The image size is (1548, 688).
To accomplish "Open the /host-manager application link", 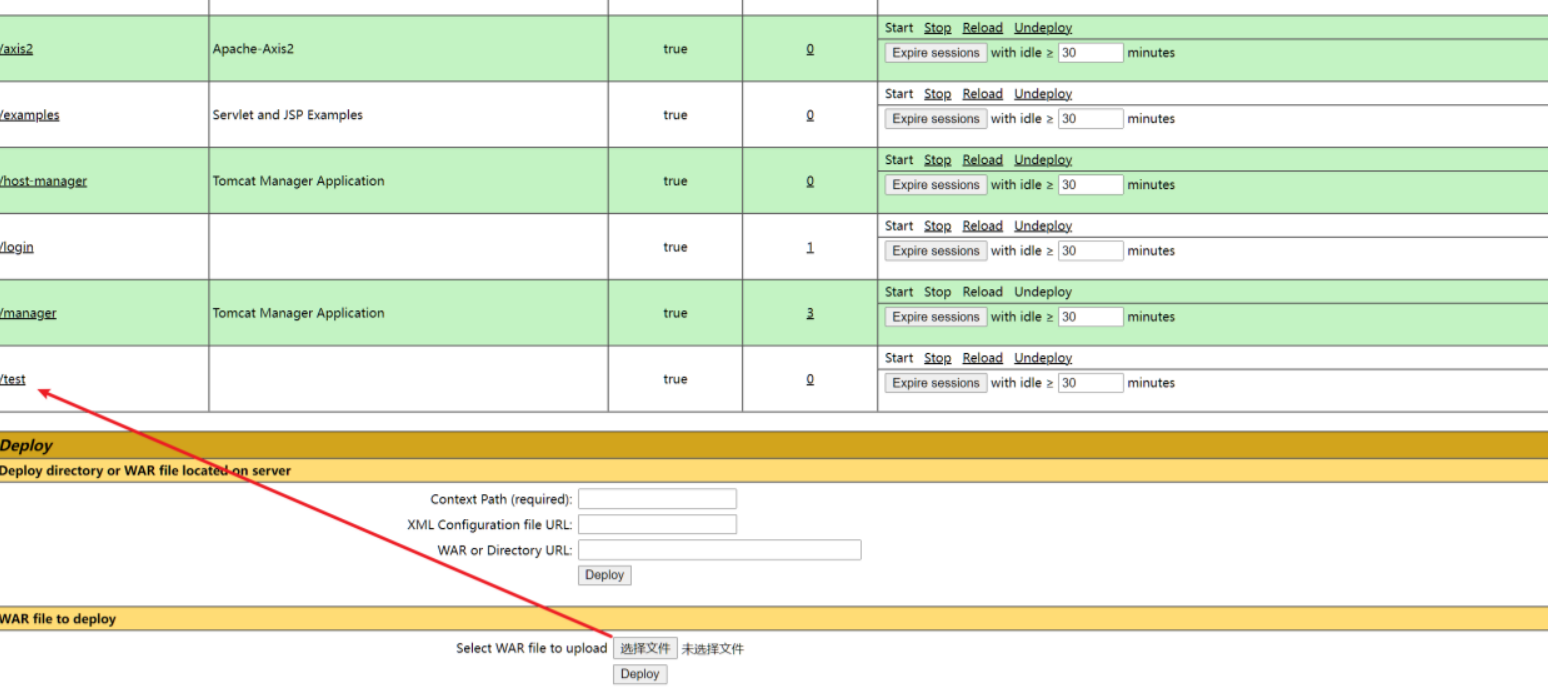I will 43,181.
